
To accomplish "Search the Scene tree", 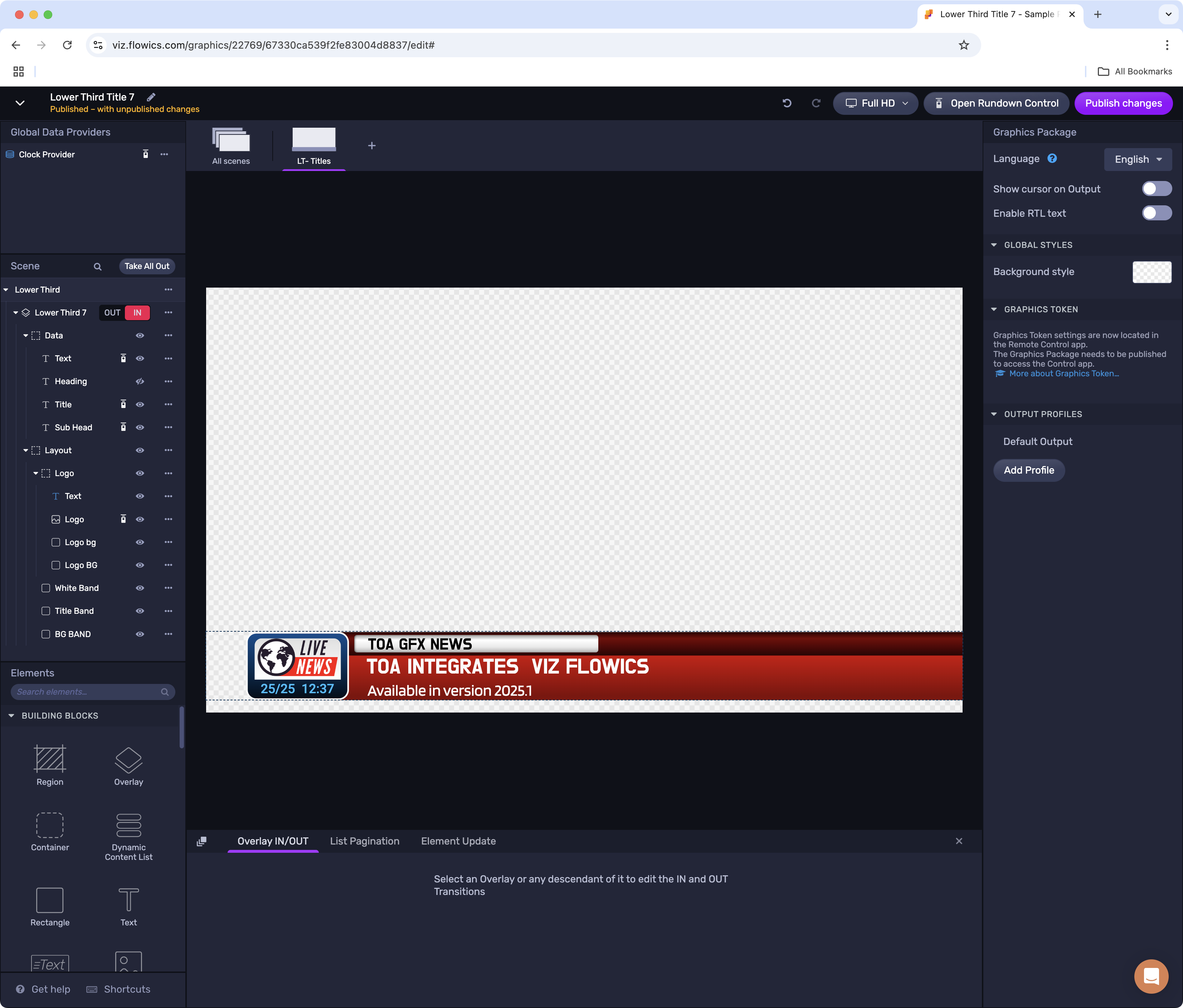I will 98,266.
